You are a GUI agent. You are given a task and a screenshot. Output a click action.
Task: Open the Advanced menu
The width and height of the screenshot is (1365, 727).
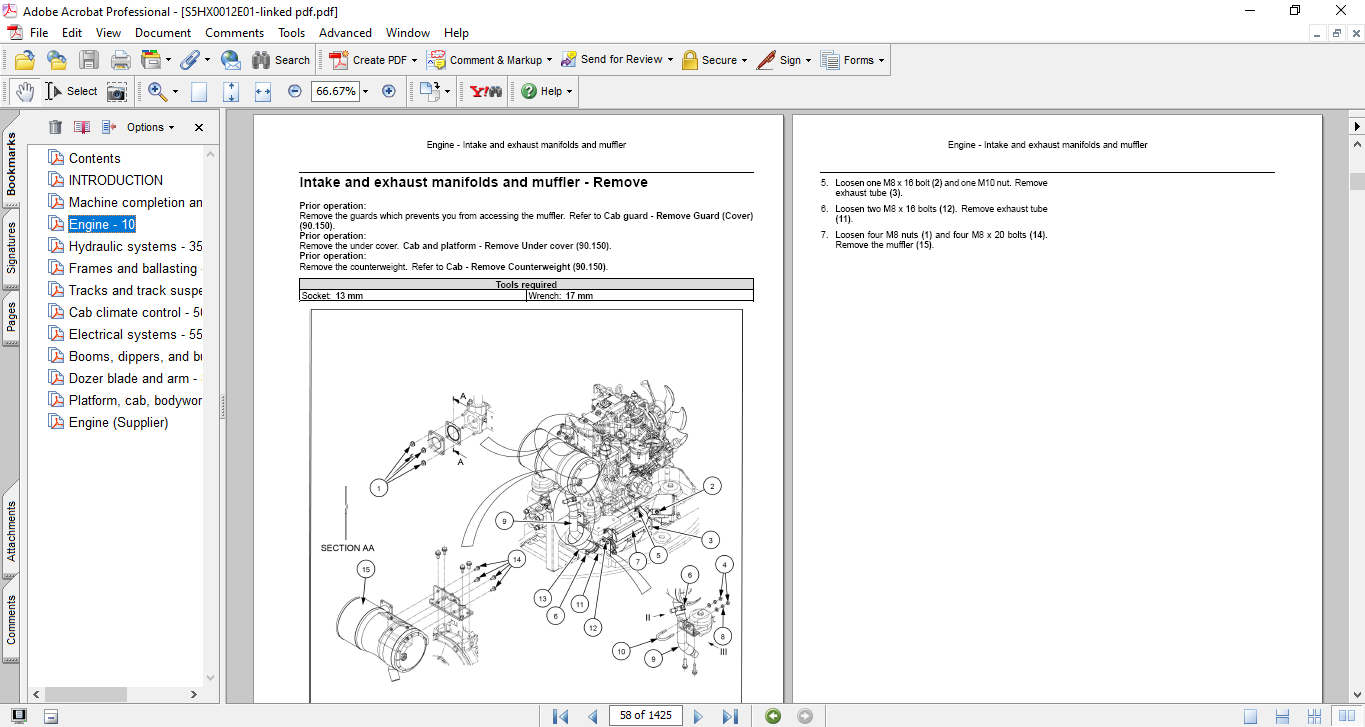click(345, 33)
